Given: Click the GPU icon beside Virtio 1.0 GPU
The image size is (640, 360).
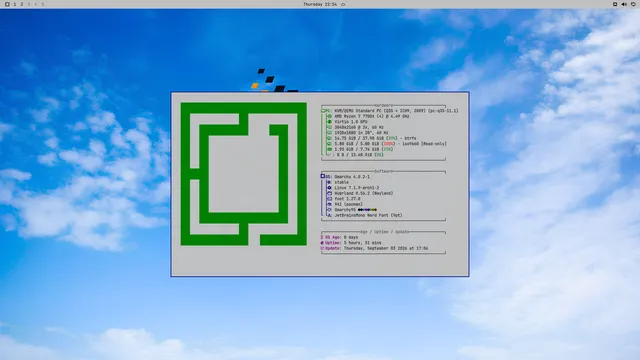Looking at the screenshot, I should click(x=329, y=122).
